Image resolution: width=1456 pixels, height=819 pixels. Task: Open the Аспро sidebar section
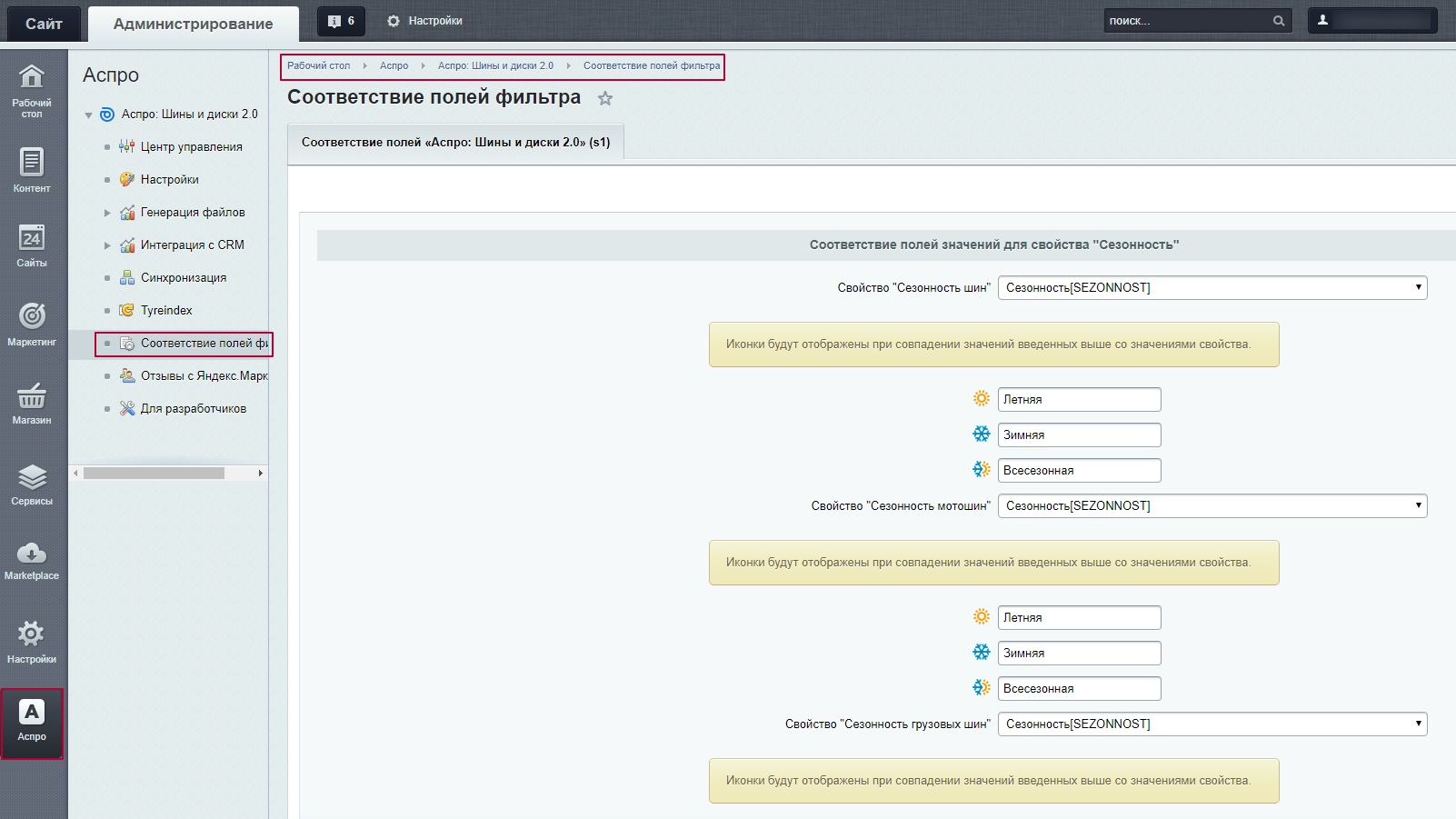(x=32, y=723)
